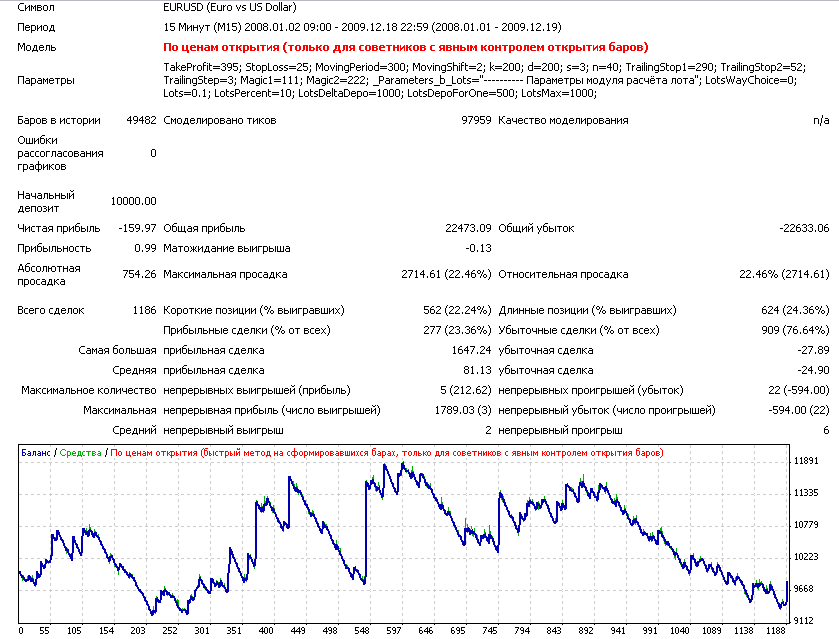Click consecutive wins value '5 (212.62)'
The image size is (839, 639).
tap(466, 390)
